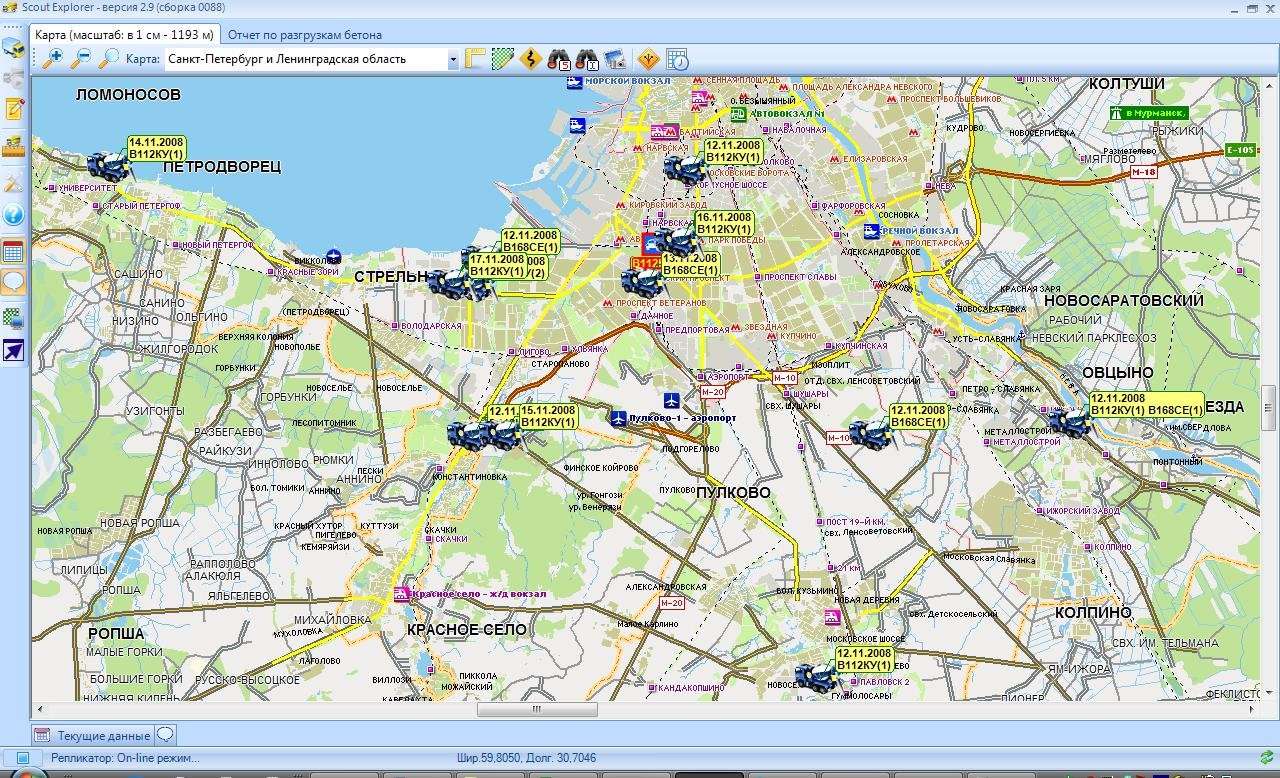Click the binoculars icon with number 5
The image size is (1280, 778).
pos(559,59)
